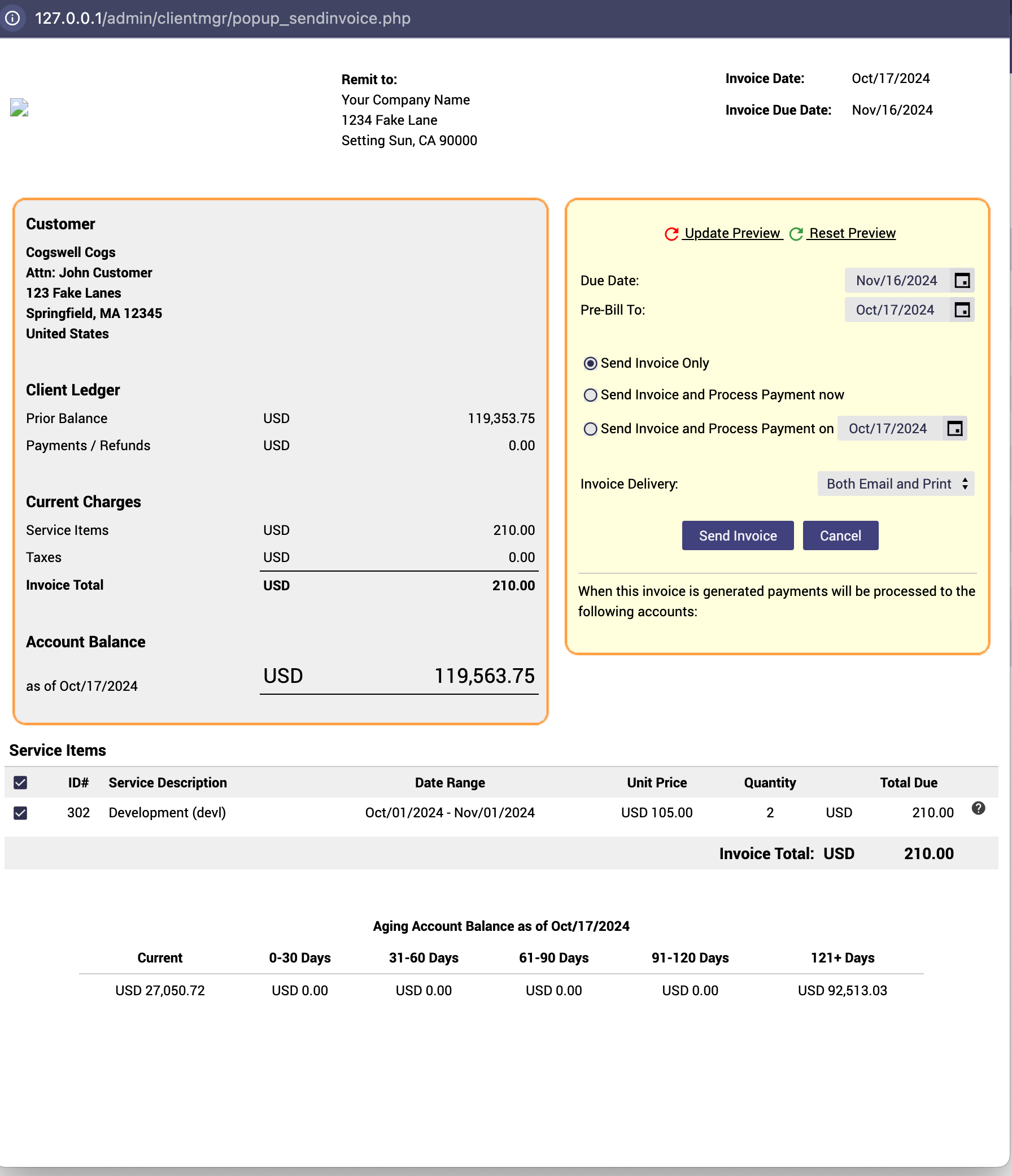Choose Send Invoice and Process Payment now
Viewport: 1012px width, 1176px height.
point(590,395)
